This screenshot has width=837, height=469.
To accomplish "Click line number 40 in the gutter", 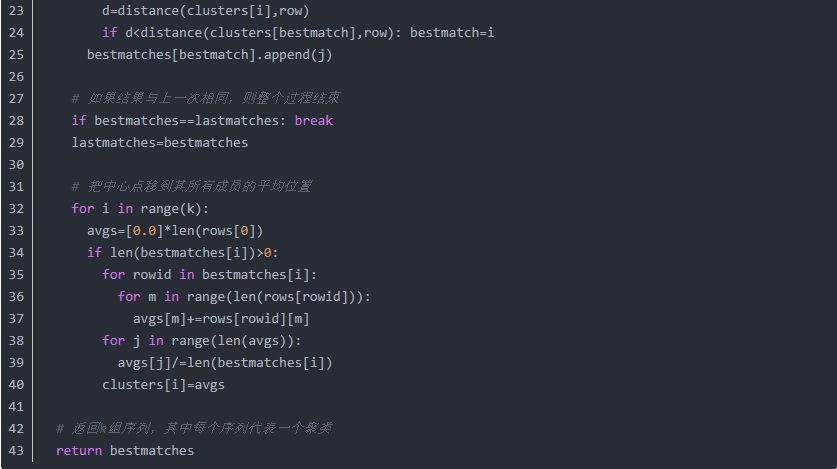I will 15,385.
